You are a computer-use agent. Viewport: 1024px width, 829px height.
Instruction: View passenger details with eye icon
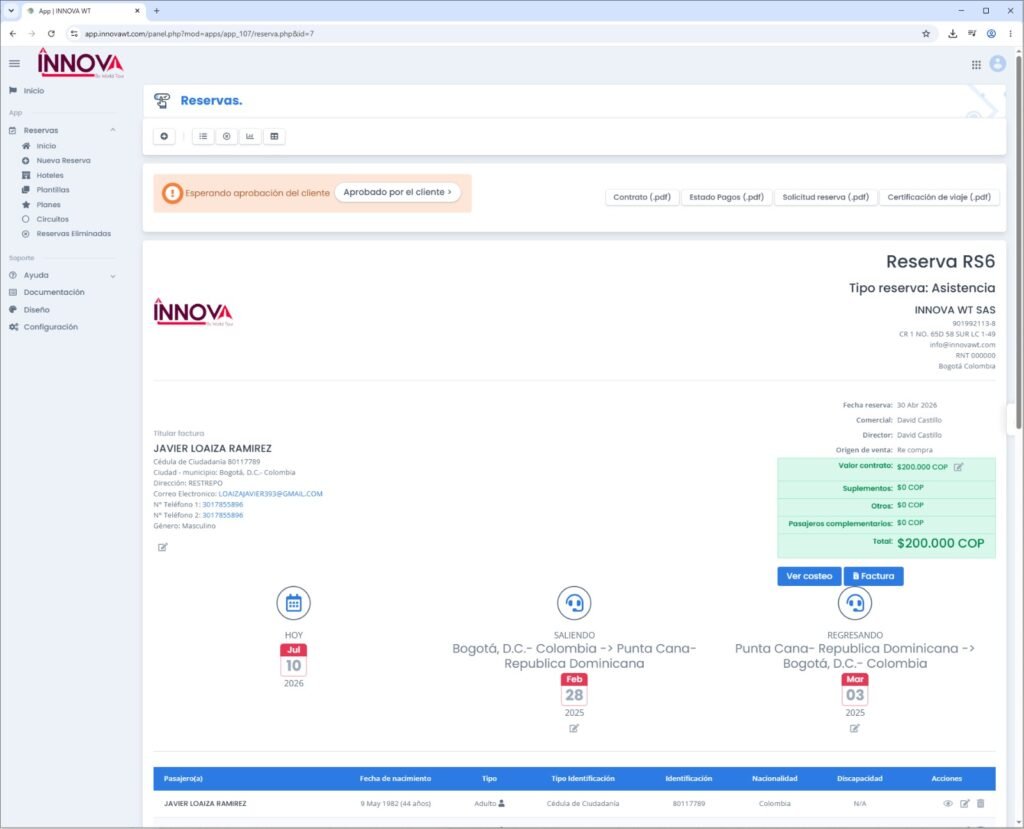(948, 804)
